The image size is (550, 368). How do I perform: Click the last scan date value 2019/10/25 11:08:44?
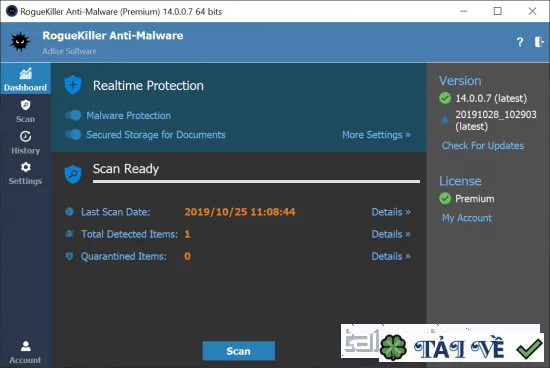[240, 212]
